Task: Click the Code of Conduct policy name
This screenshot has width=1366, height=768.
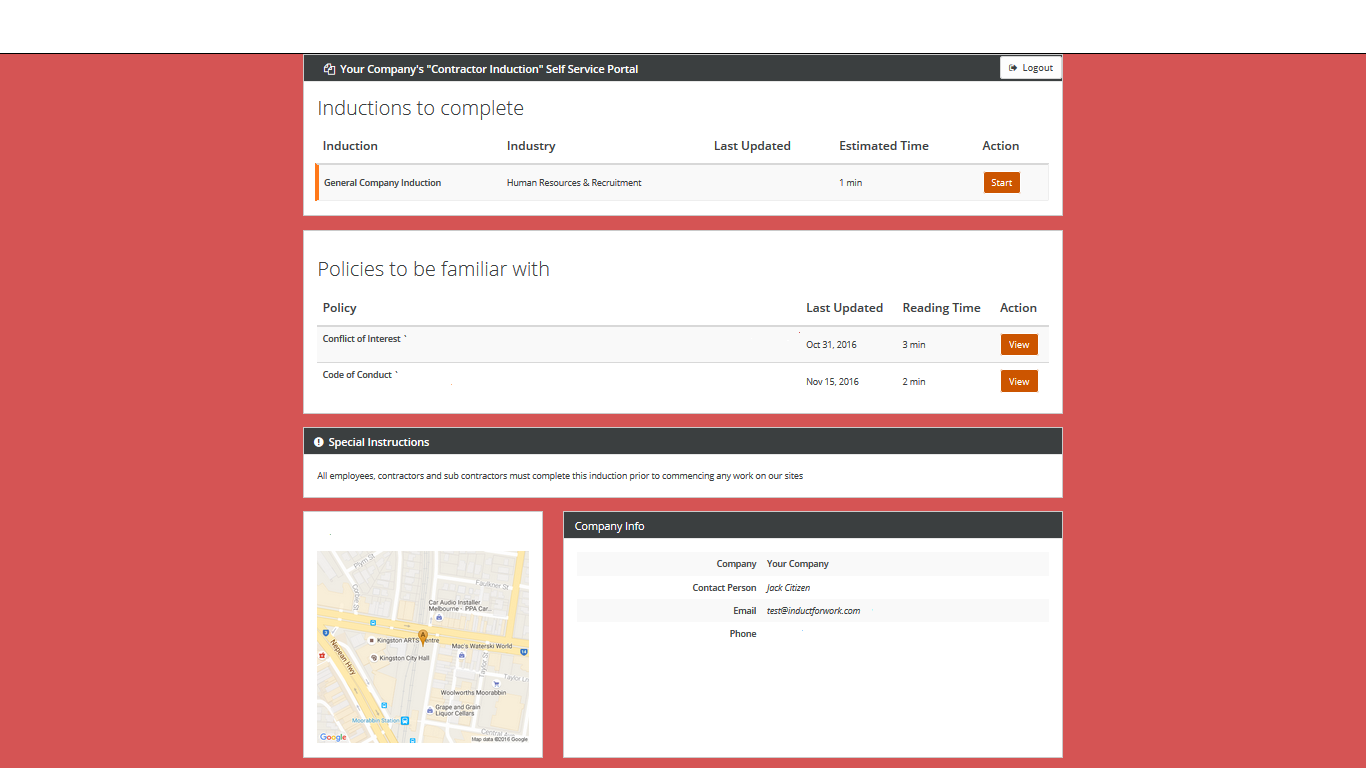Action: click(357, 375)
